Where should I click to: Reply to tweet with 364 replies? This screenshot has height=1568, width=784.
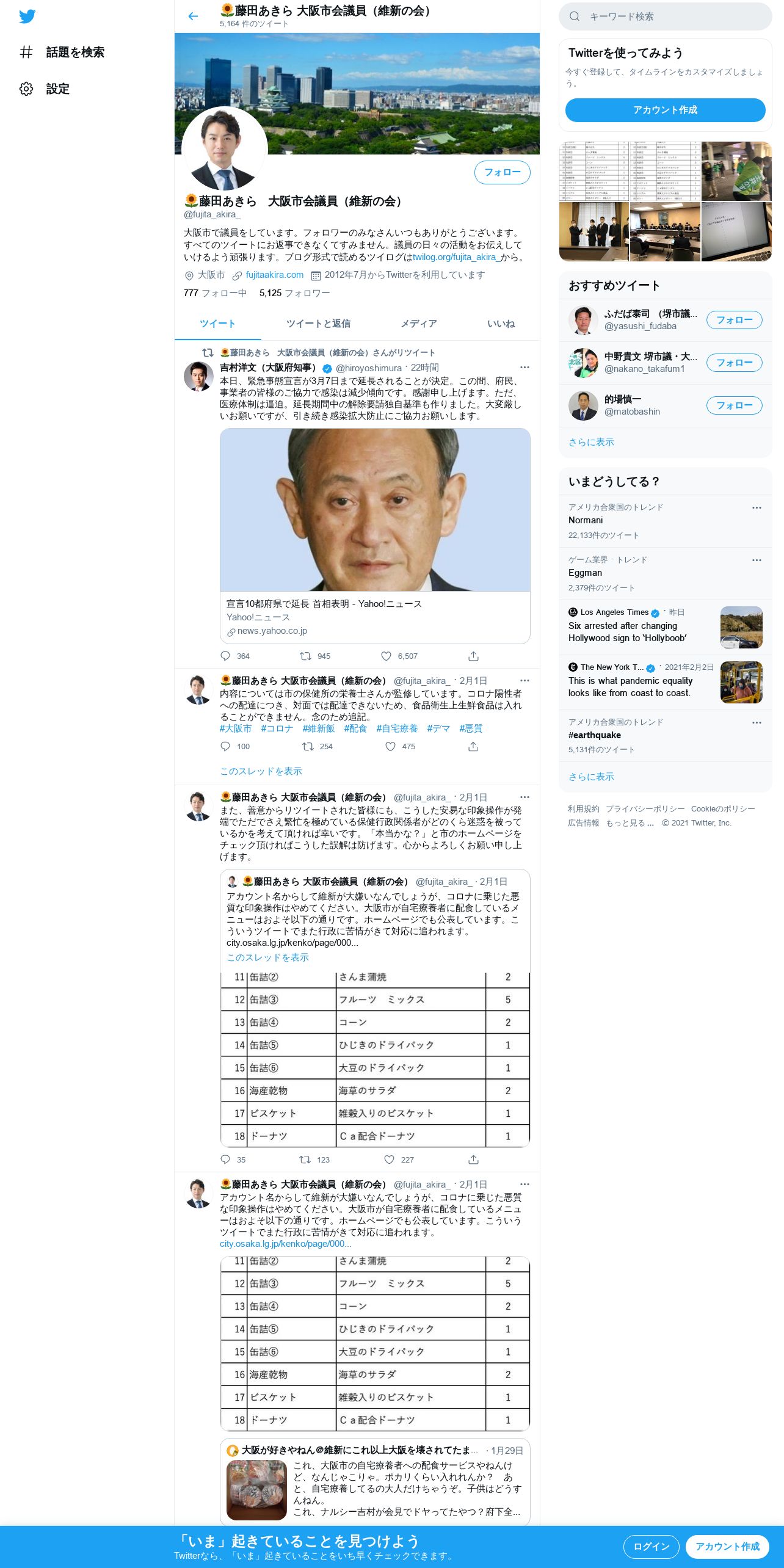225,656
